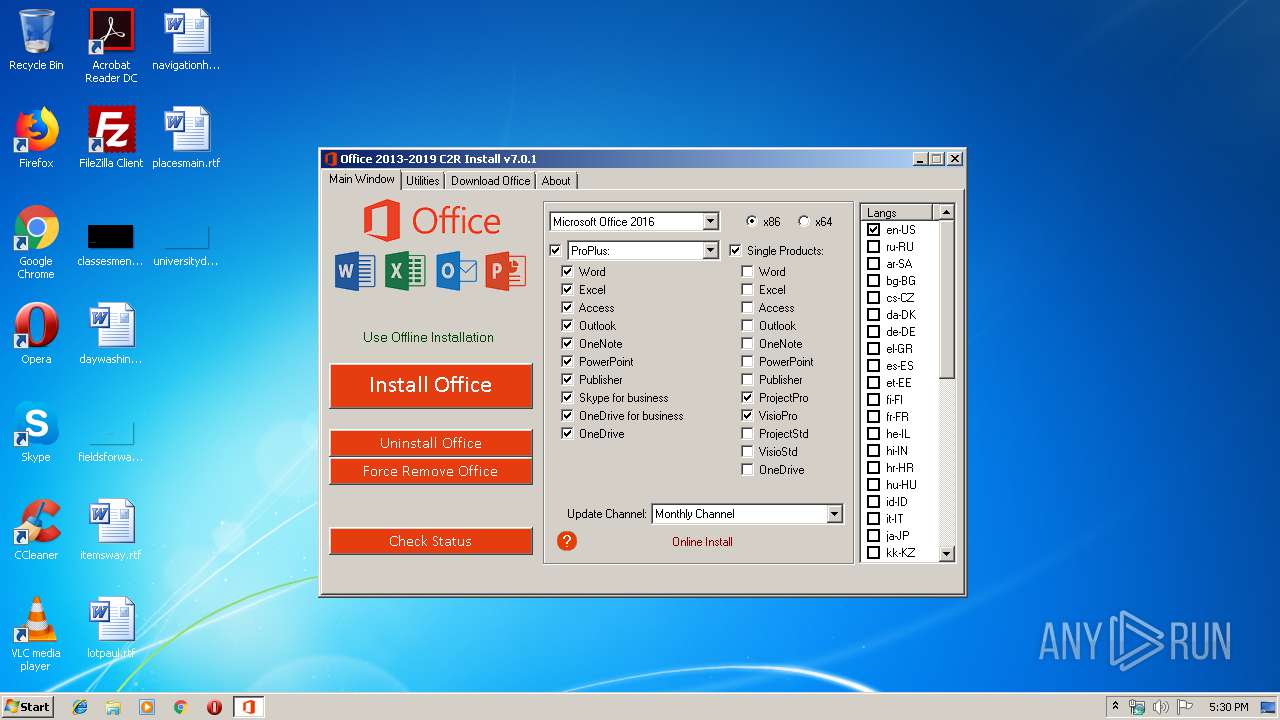Launch Google Chrome desktop shortcut
The image size is (1280, 720).
coord(36,242)
